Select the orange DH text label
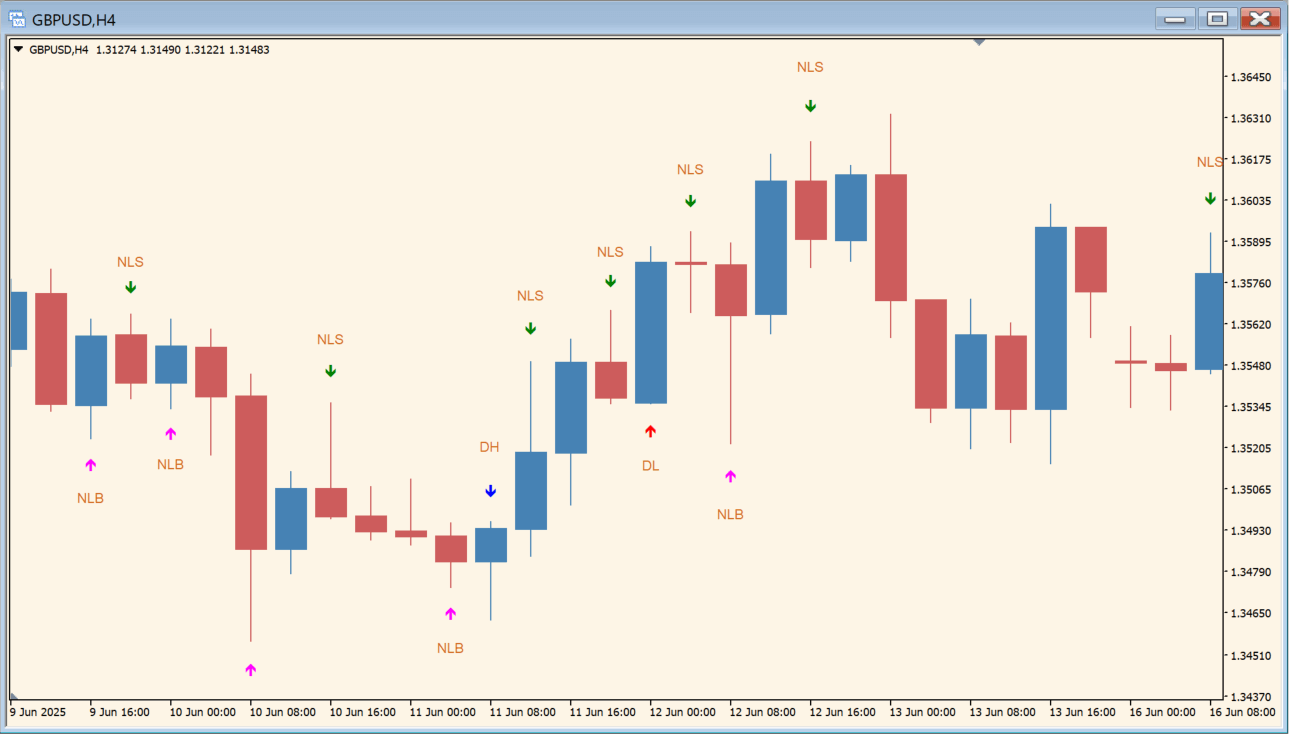This screenshot has width=1289, height=734. point(489,447)
